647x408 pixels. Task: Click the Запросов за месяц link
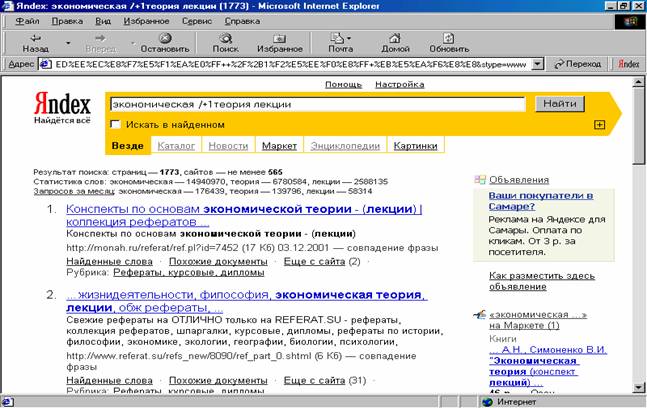click(x=74, y=191)
